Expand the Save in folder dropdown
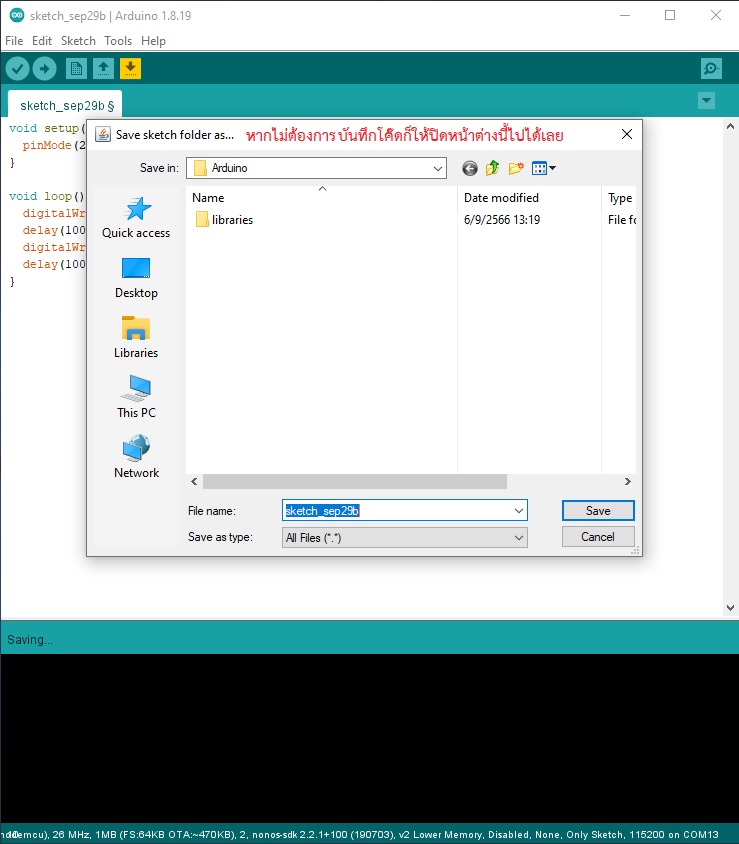The width and height of the screenshot is (739, 844). pyautogui.click(x=438, y=169)
